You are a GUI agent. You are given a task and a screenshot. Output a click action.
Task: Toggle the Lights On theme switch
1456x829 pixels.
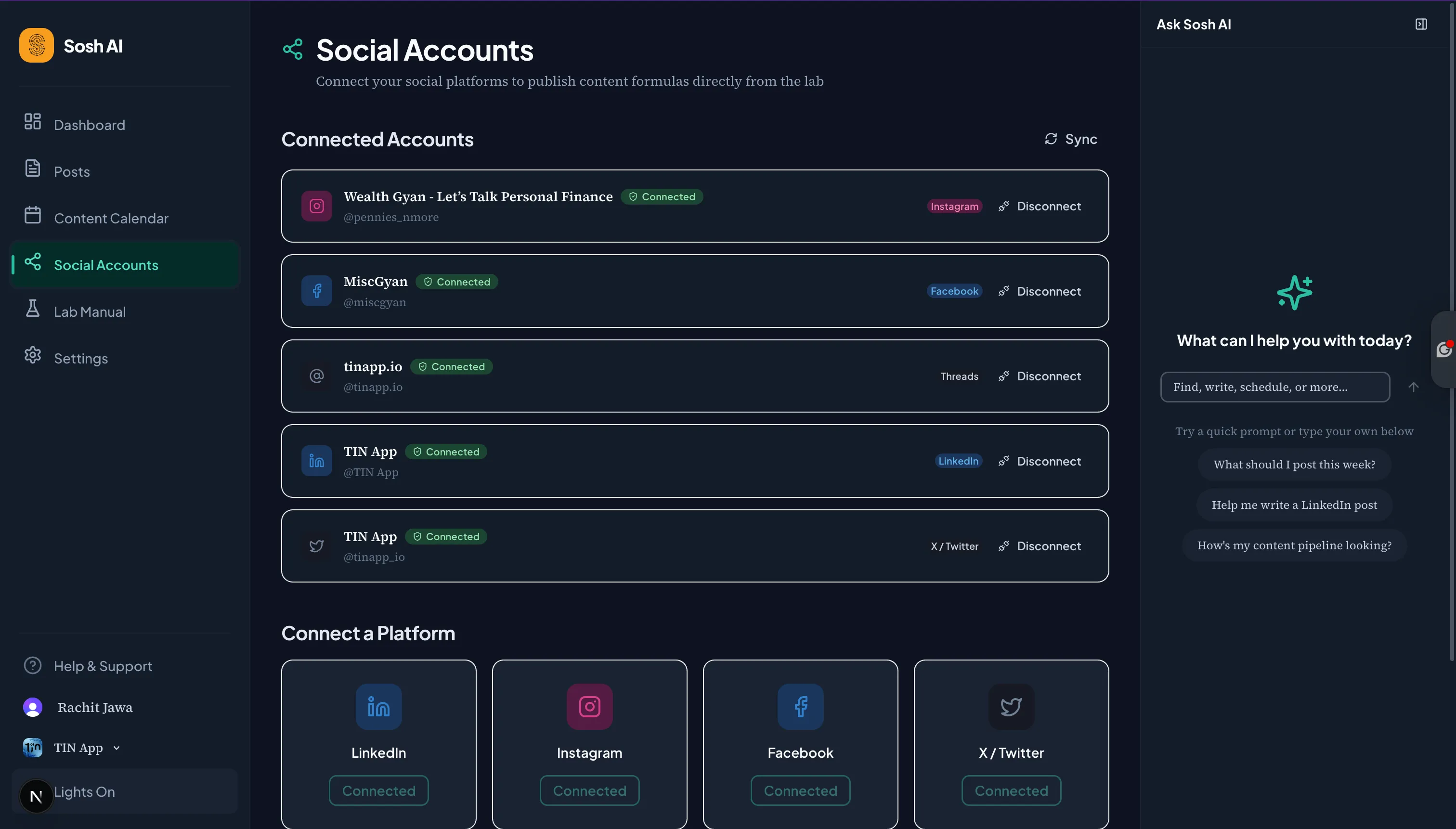point(125,791)
